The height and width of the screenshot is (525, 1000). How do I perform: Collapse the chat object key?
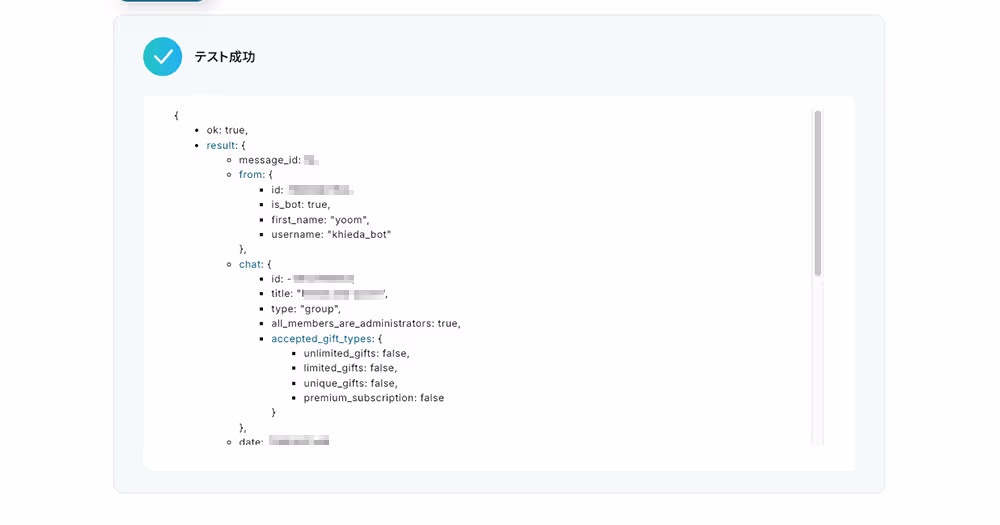coord(251,264)
